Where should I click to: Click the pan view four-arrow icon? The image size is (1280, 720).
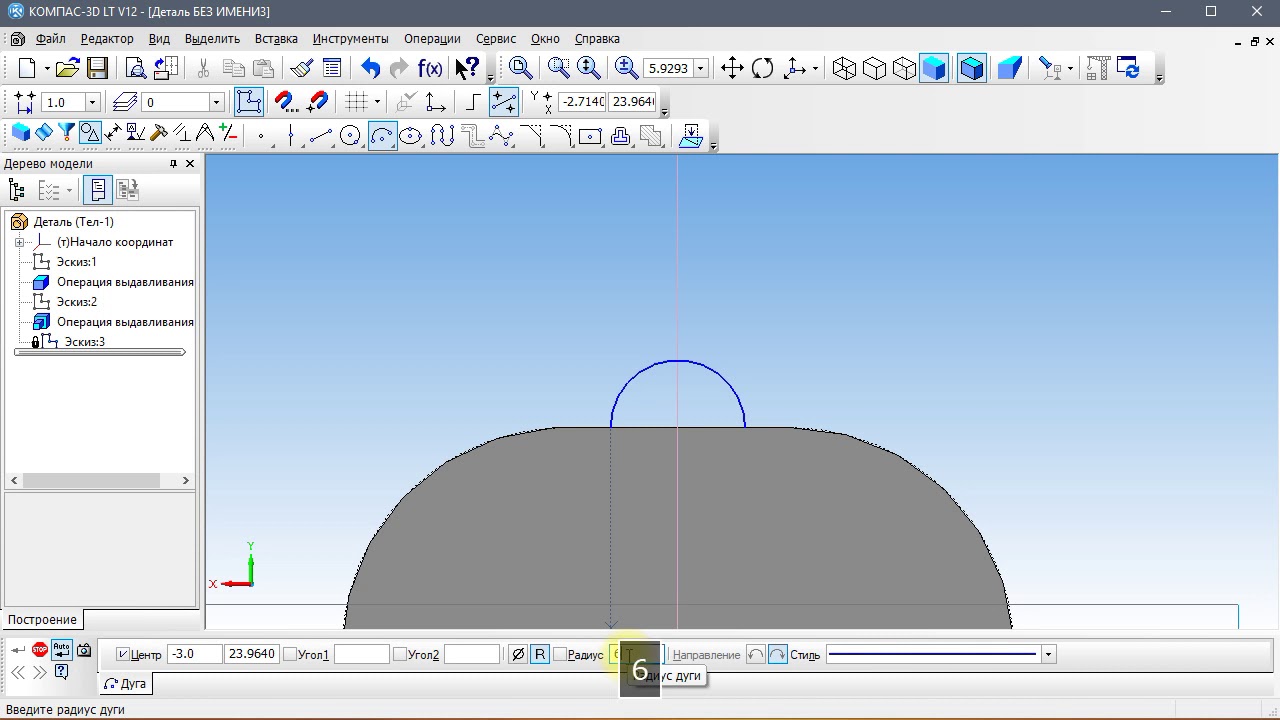click(732, 68)
